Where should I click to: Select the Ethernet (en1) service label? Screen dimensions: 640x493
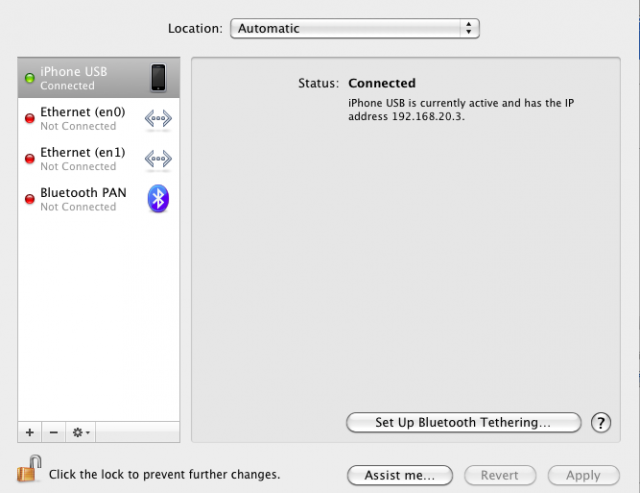[x=83, y=152]
